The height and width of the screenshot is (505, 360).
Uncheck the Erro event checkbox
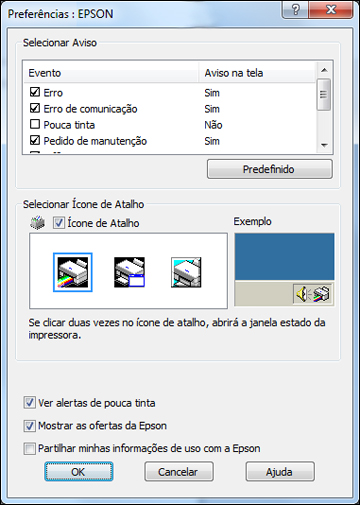(35, 92)
